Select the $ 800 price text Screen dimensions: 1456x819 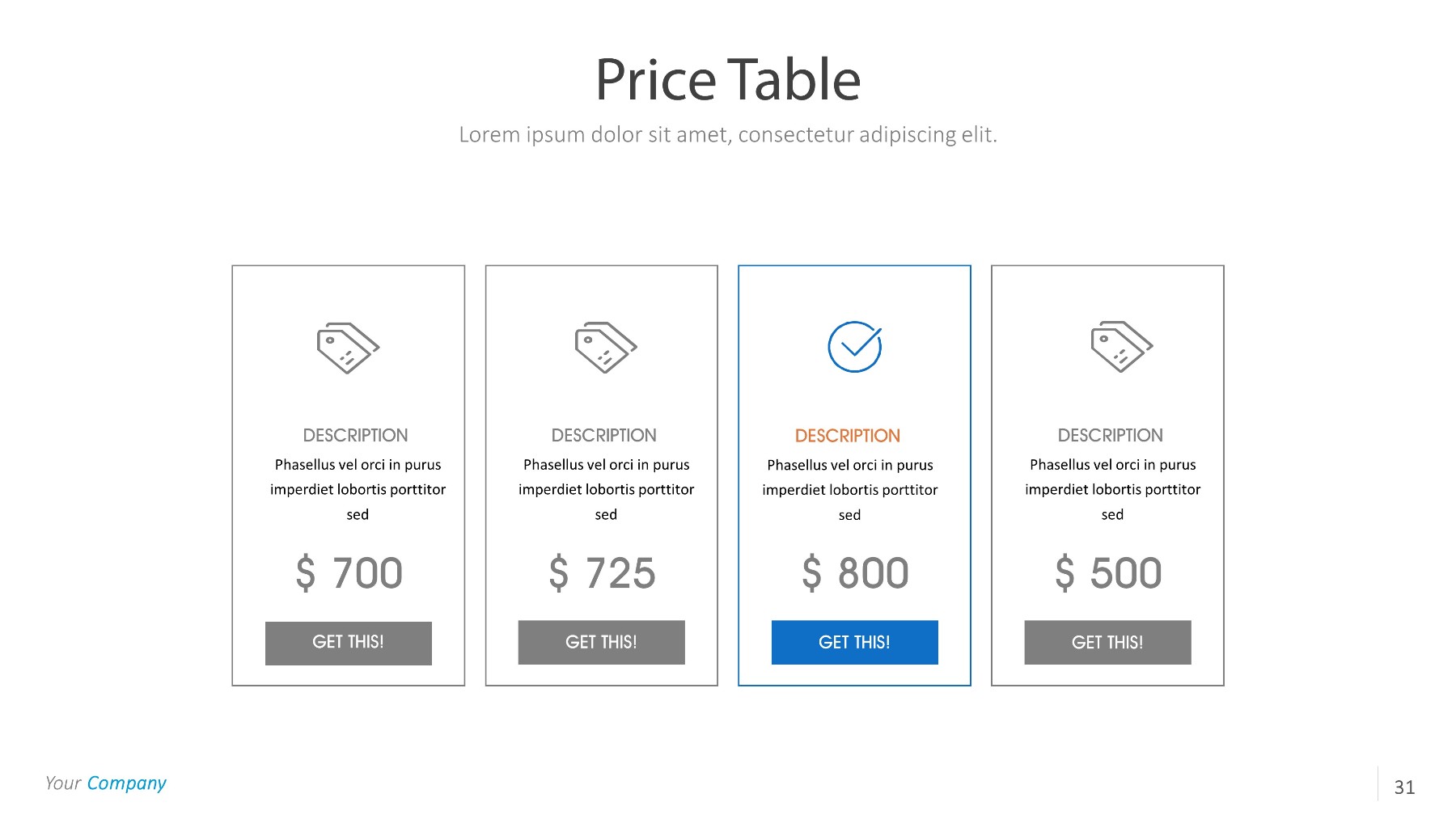(x=855, y=573)
